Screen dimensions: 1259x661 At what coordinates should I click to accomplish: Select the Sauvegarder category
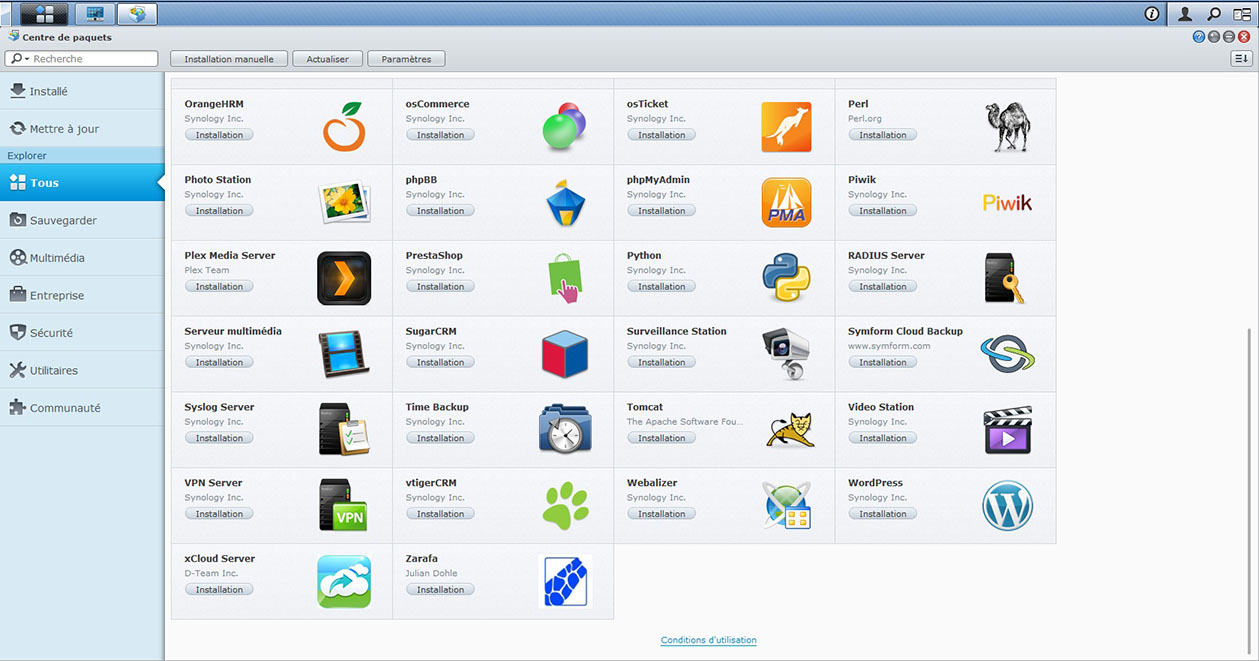tap(82, 220)
